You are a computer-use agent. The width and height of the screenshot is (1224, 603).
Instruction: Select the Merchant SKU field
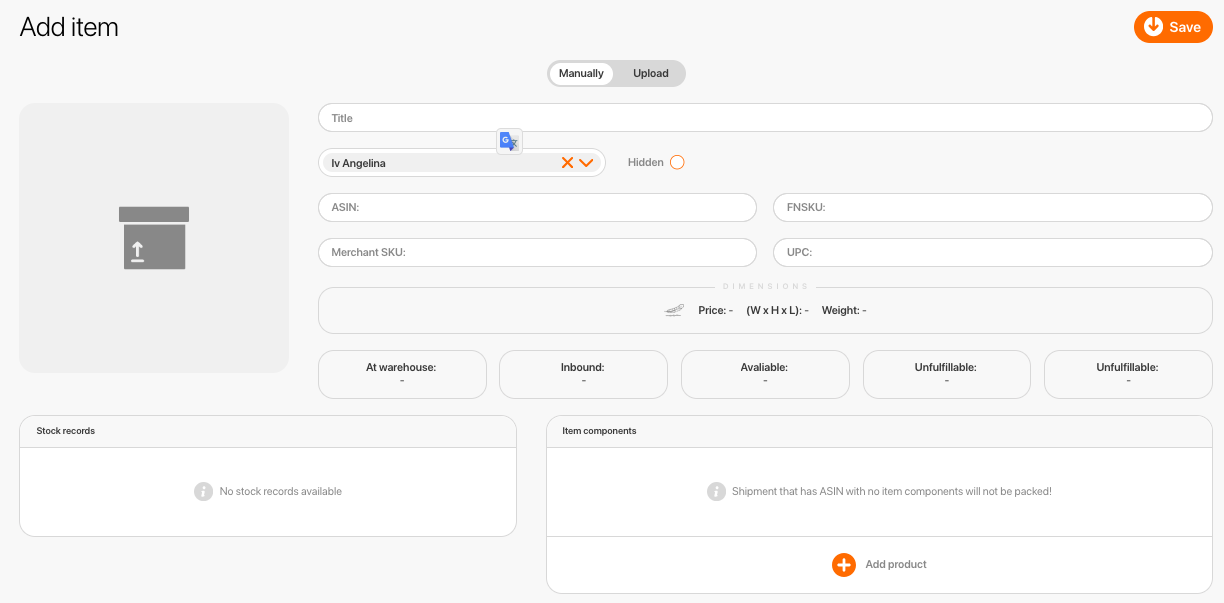coord(537,253)
